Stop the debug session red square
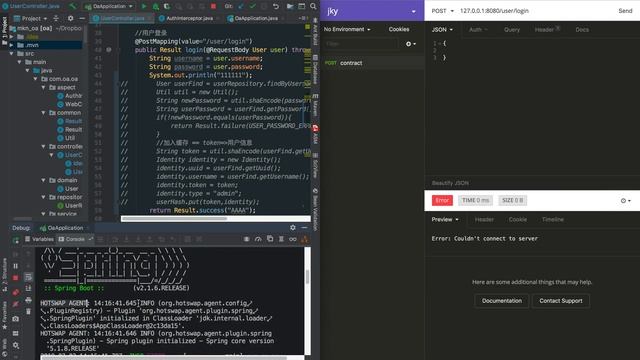 [x=16, y=278]
